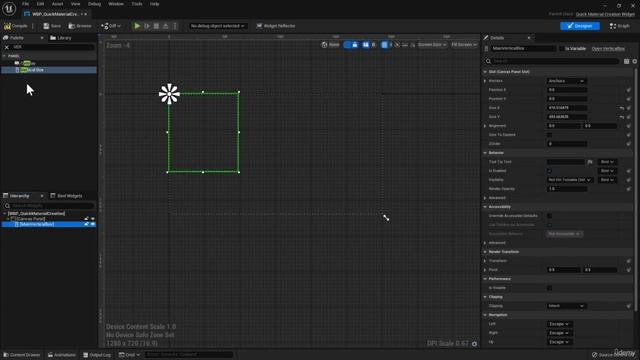Browse to asset in Content Browser
Viewport: 640px width, 360px height.
(80, 26)
